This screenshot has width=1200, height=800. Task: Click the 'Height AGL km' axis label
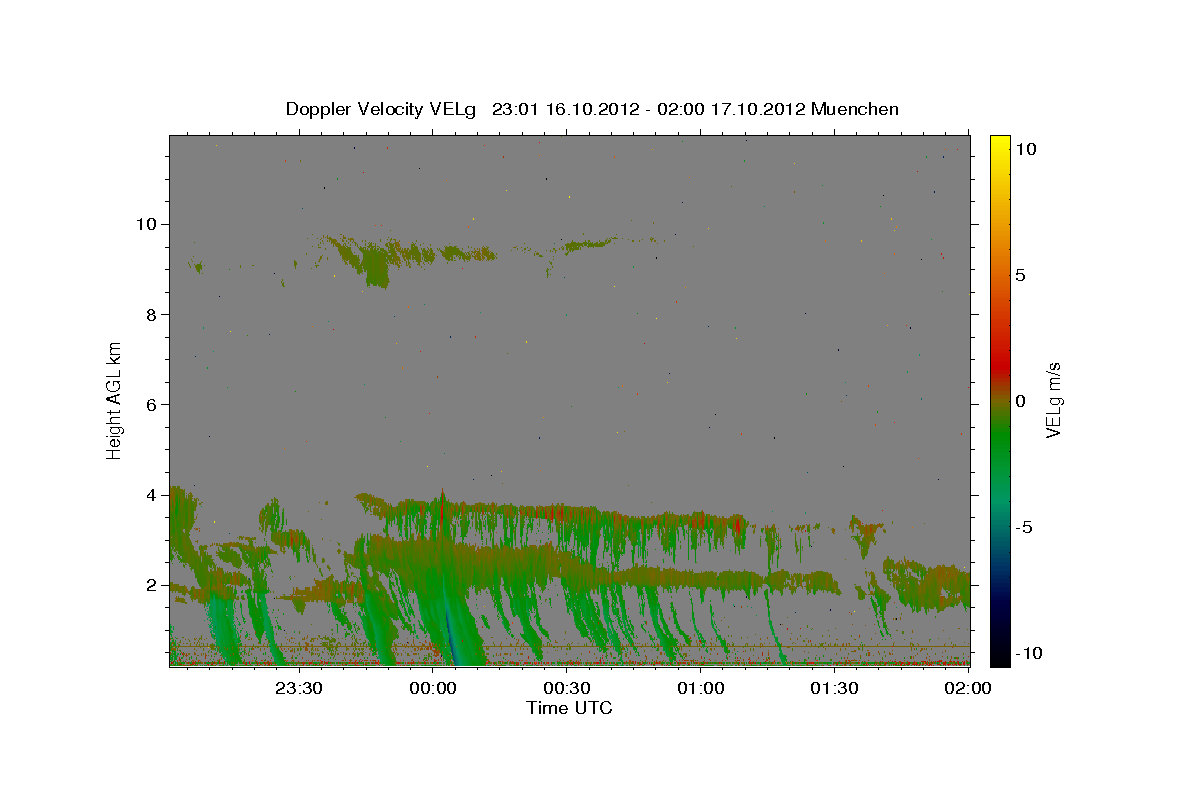click(115, 400)
